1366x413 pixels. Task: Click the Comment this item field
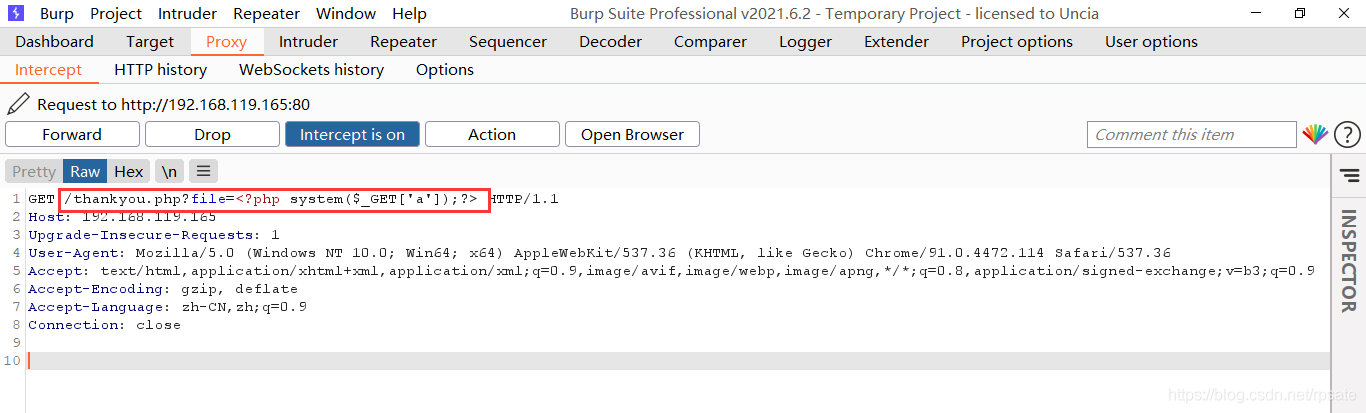click(x=1191, y=134)
